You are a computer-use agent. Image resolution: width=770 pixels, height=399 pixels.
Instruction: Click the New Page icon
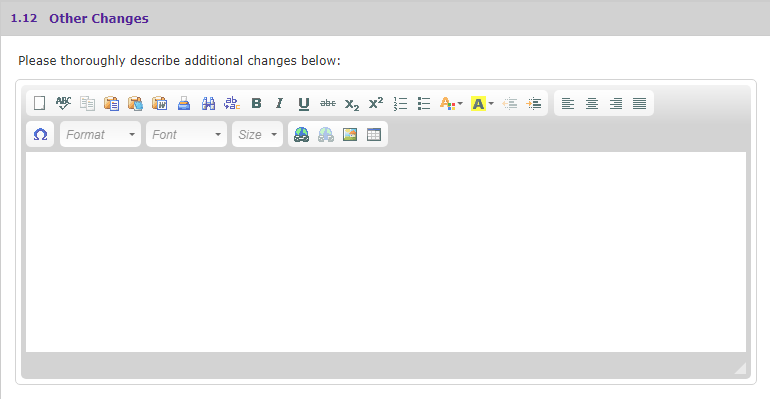point(39,104)
